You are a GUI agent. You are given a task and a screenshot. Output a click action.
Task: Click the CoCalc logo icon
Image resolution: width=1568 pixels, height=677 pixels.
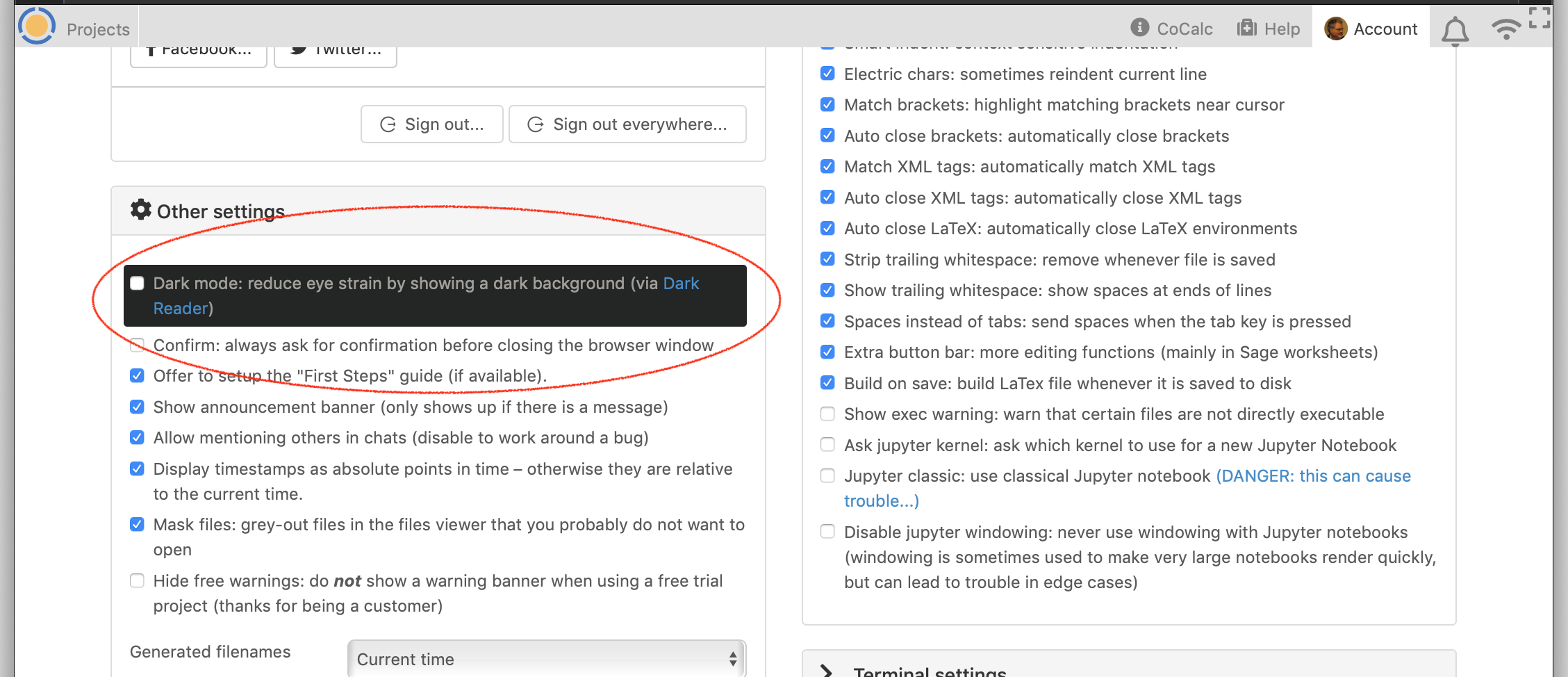[x=36, y=26]
